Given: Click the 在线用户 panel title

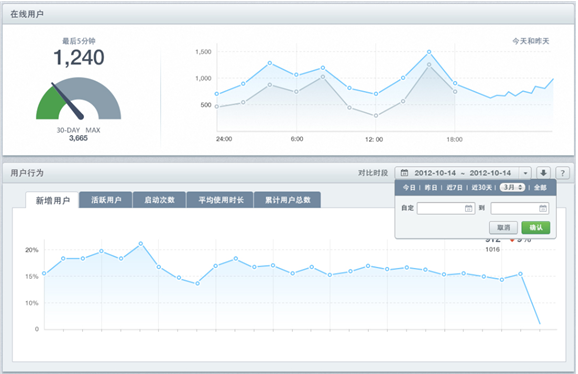Looking at the screenshot, I should point(27,14).
